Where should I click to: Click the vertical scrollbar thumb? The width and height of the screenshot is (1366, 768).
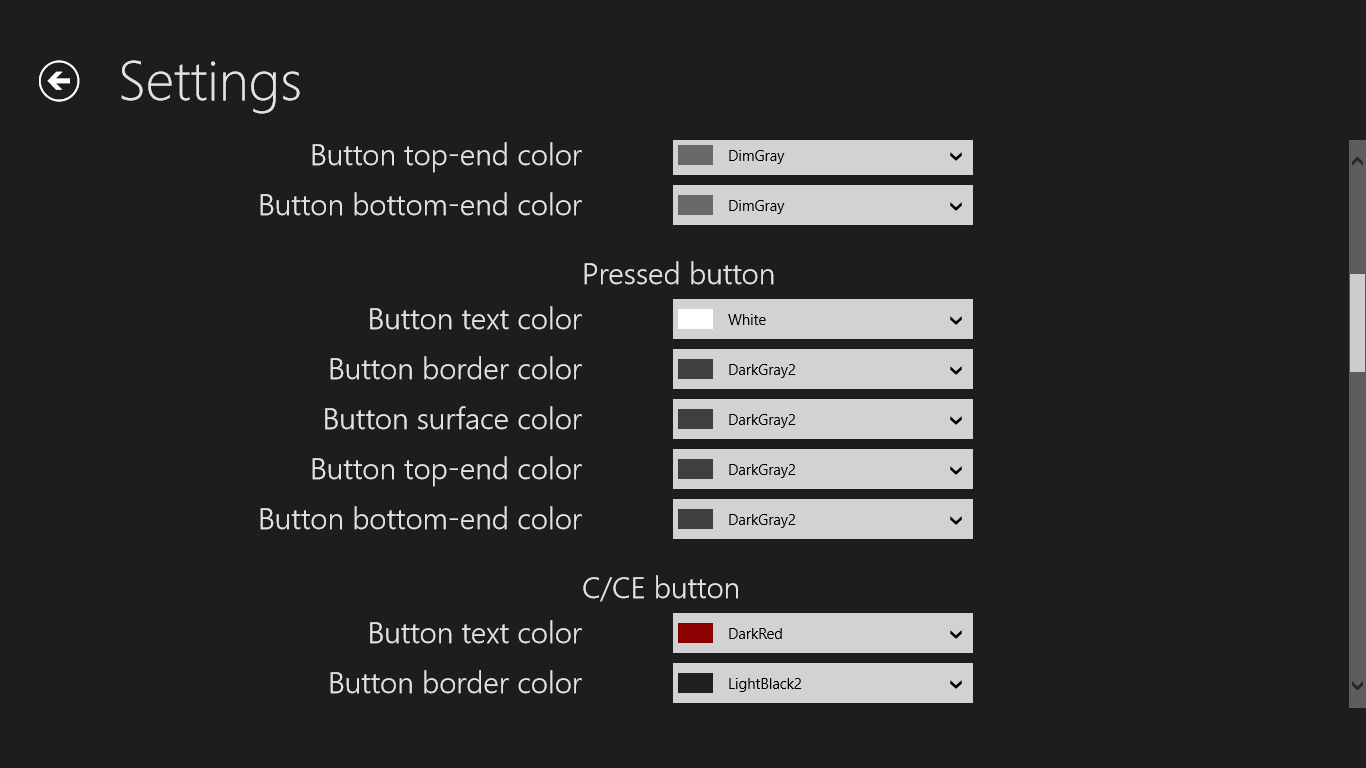coord(1357,322)
